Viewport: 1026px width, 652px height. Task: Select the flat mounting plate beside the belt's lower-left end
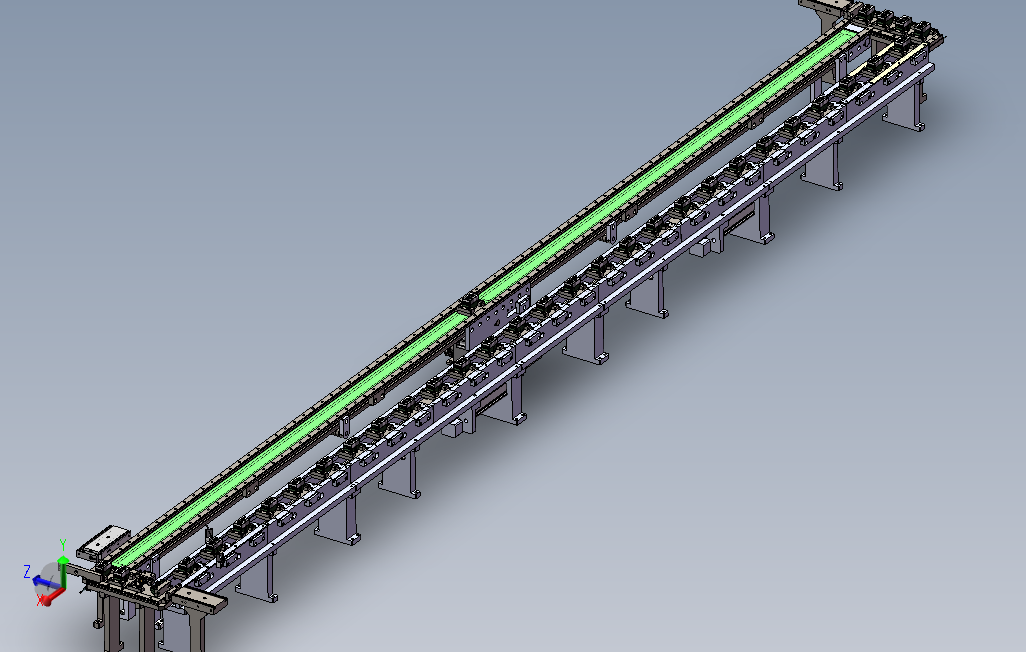coord(104,541)
